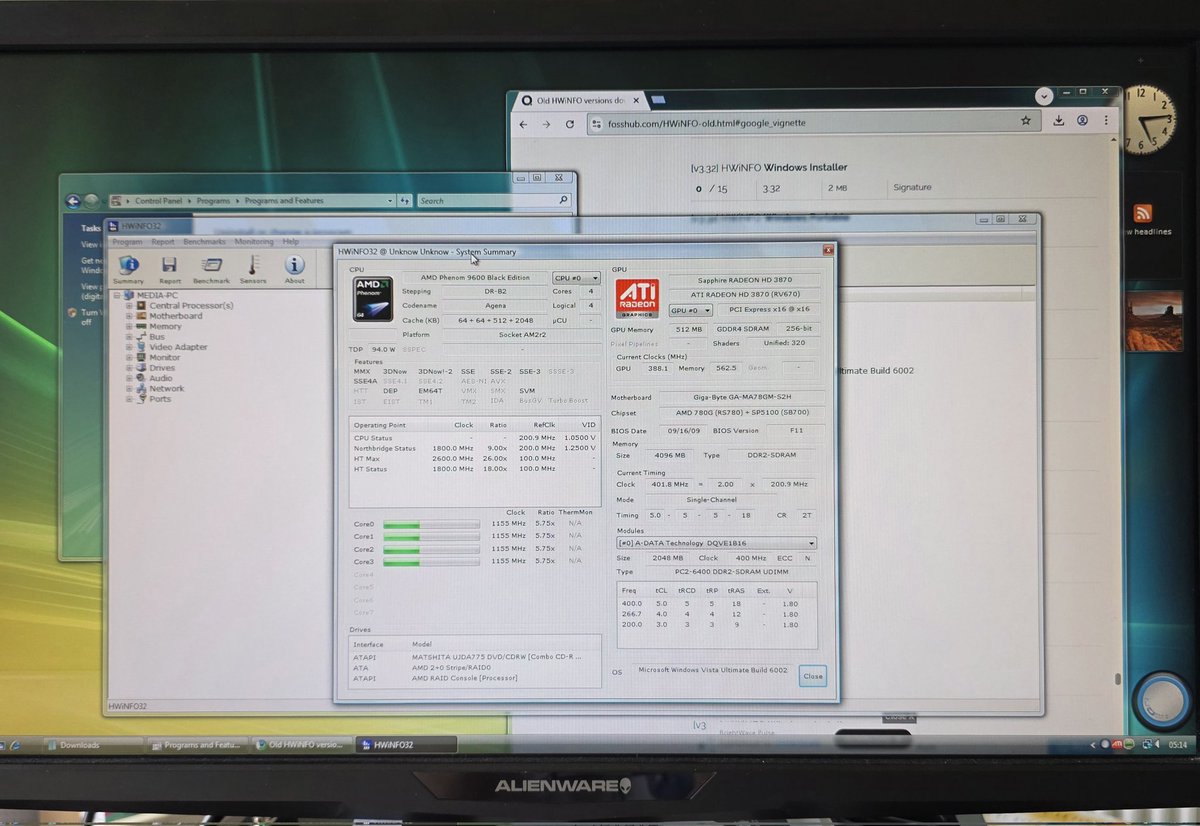
Task: Click the refresh button beside Control Panel address
Action: coord(404,200)
